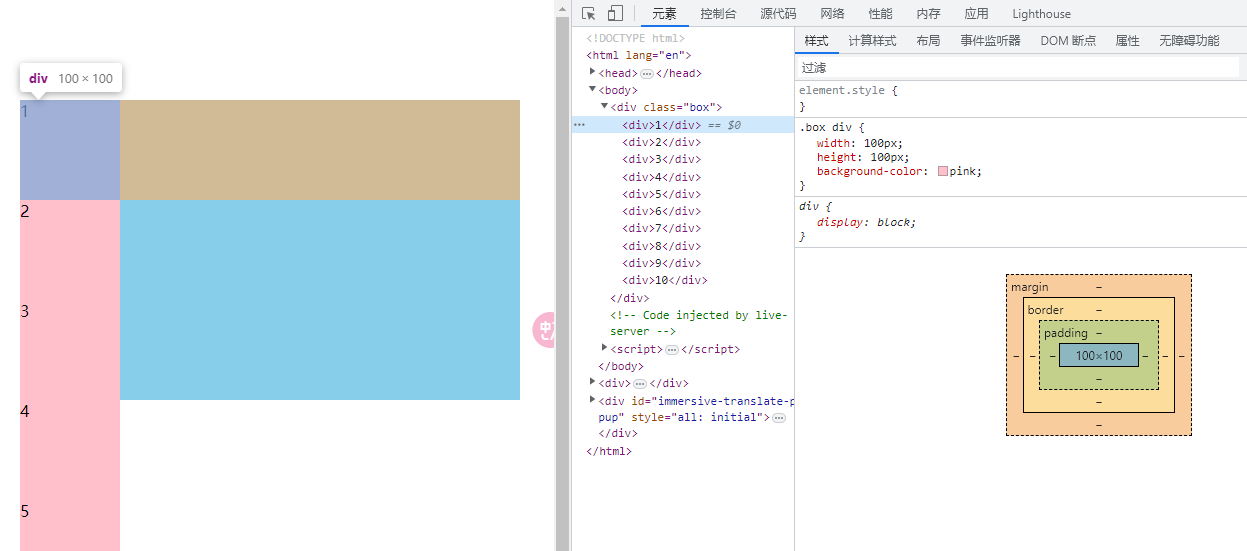This screenshot has width=1247, height=551.
Task: Open the 计算样式 tab
Action: point(872,41)
